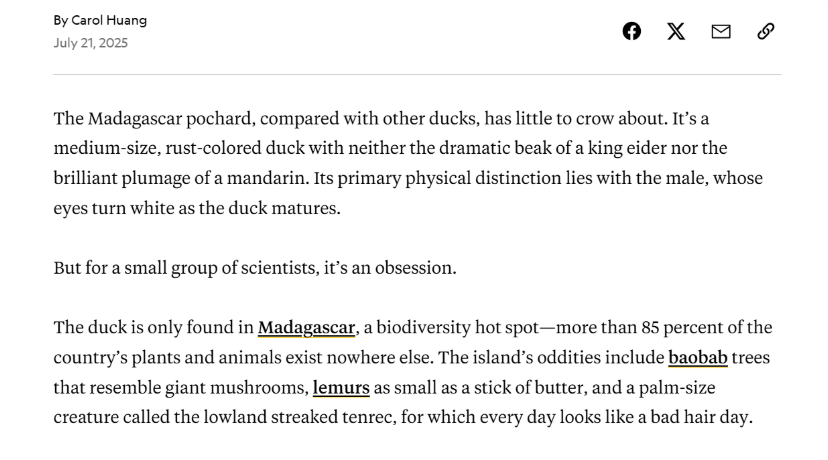The image size is (828, 460).
Task: Email this article via envelope icon
Action: pyautogui.click(x=721, y=31)
